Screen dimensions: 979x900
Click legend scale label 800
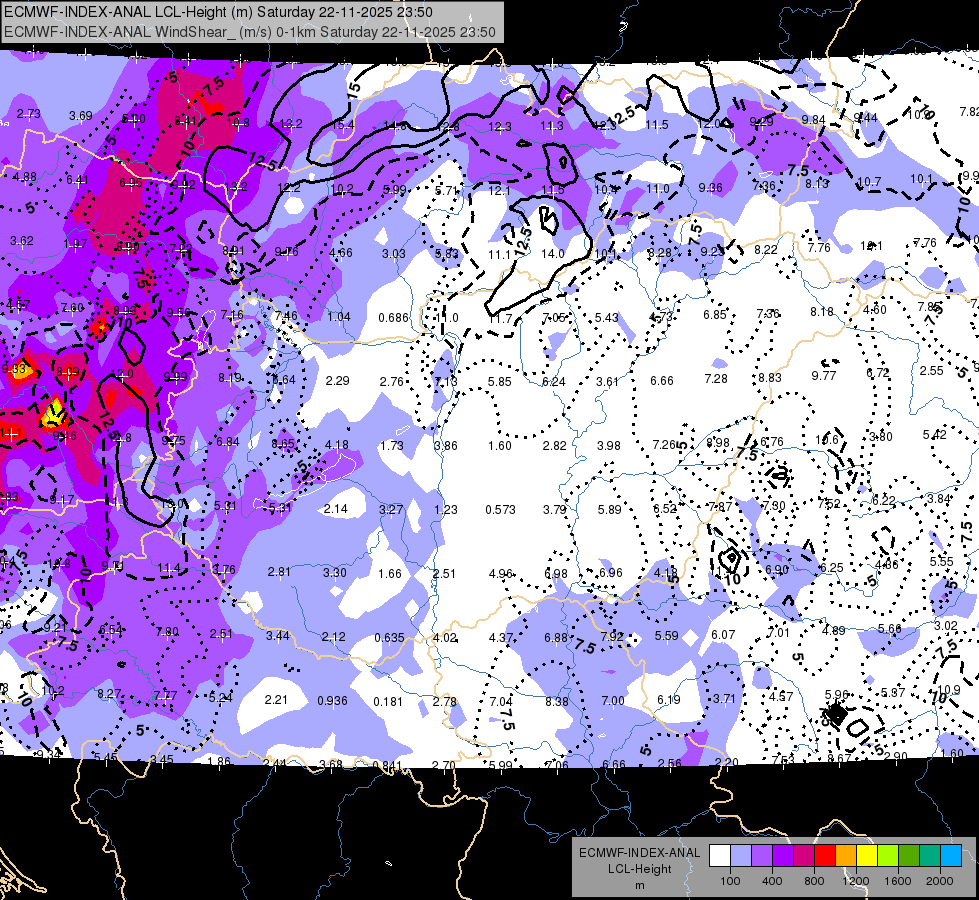(814, 881)
